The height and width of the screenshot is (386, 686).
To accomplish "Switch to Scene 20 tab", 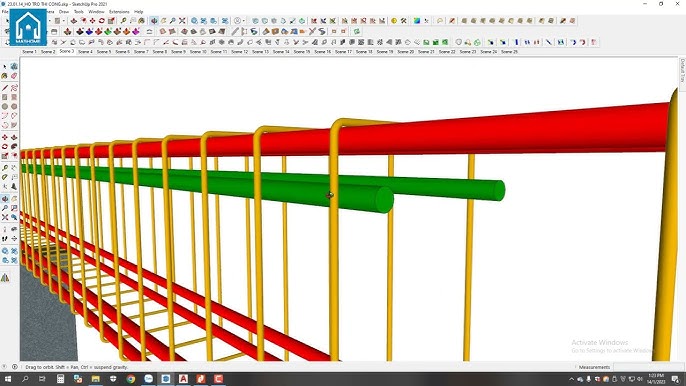I will pos(406,52).
